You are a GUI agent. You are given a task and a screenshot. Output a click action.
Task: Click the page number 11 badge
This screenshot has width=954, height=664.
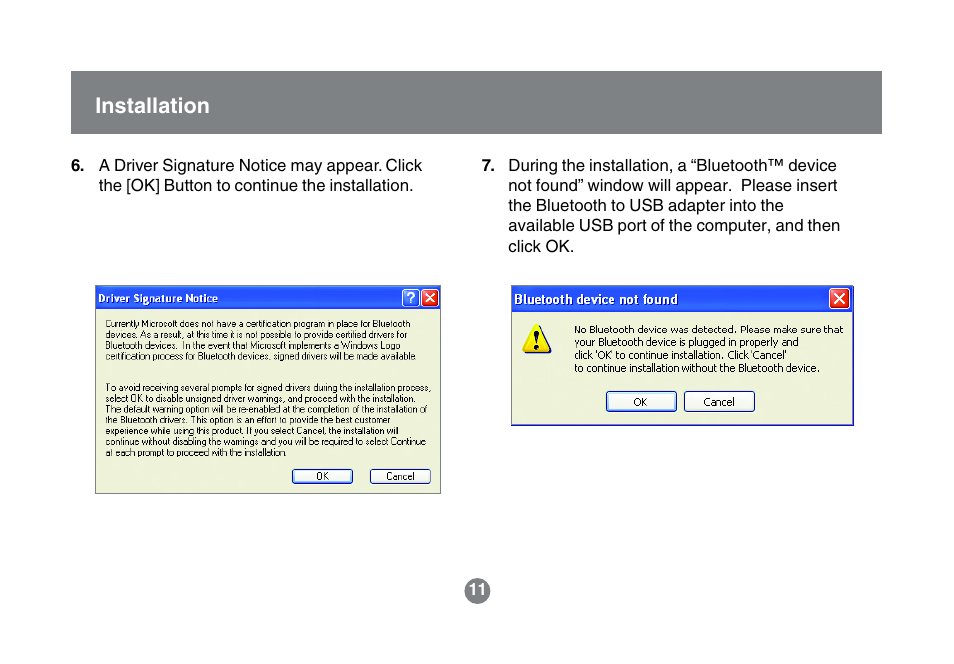click(x=477, y=590)
